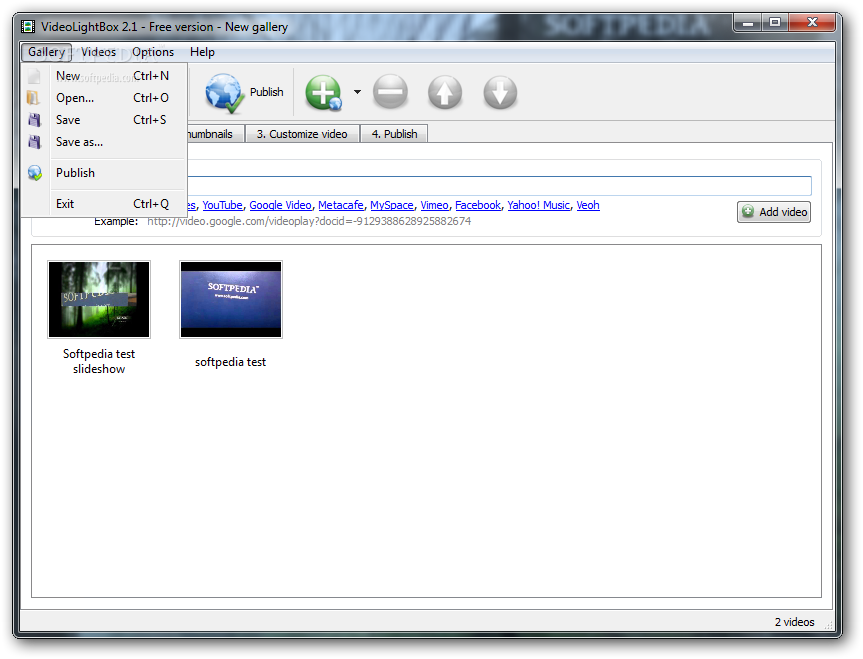Click the Save as disk icon in menu
The width and height of the screenshot is (863, 659).
click(x=35, y=142)
